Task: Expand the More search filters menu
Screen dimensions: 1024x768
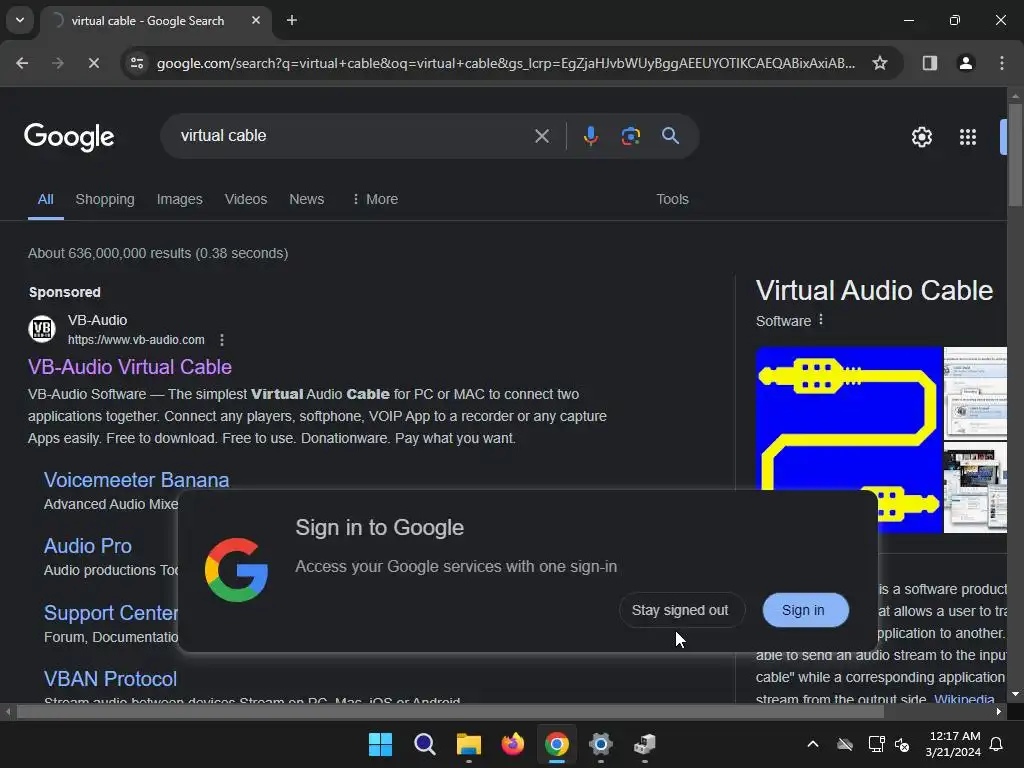Action: click(x=374, y=199)
